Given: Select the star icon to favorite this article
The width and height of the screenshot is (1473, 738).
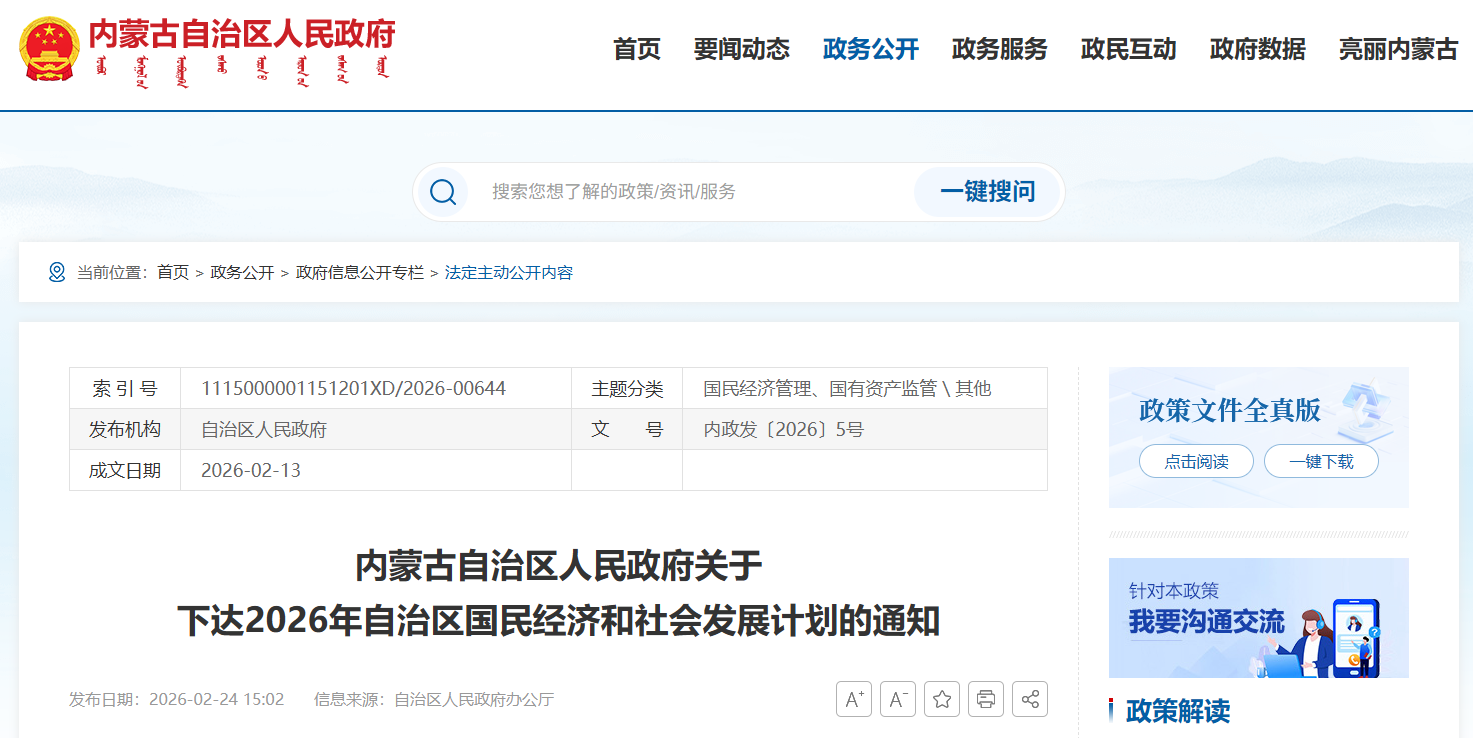Looking at the screenshot, I should tap(941, 699).
